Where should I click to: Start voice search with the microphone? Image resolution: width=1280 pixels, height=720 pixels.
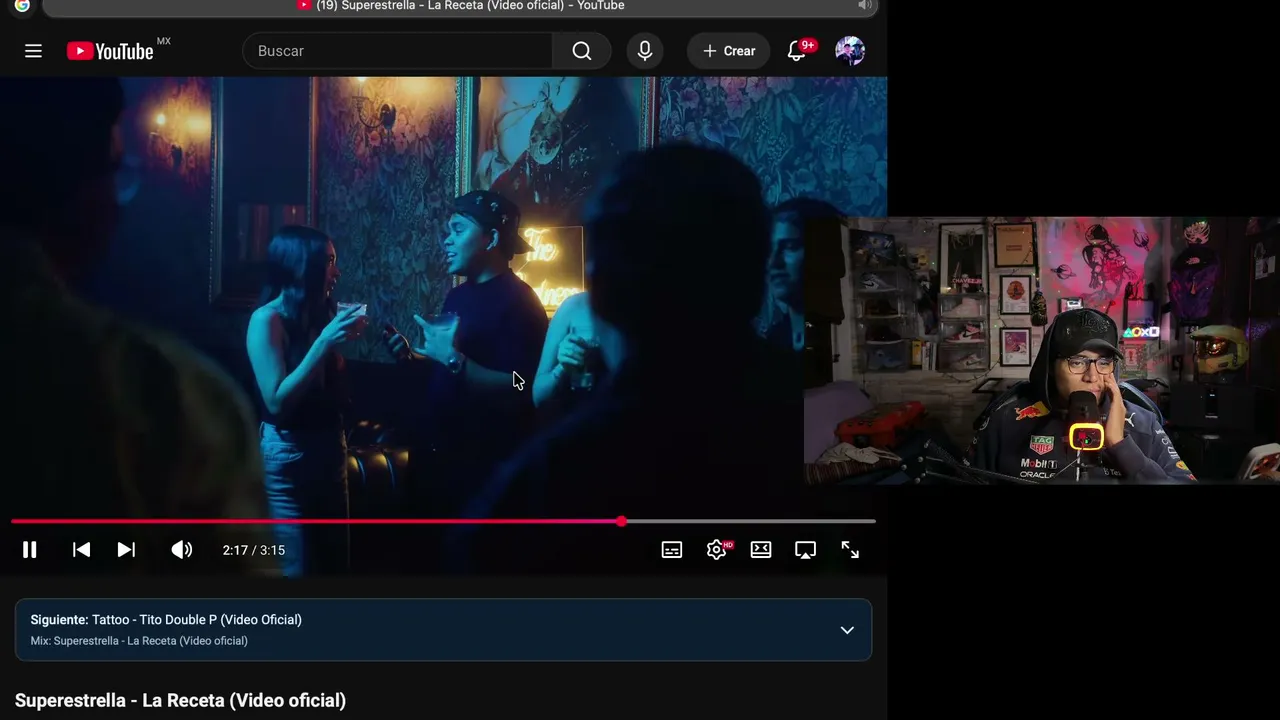645,51
